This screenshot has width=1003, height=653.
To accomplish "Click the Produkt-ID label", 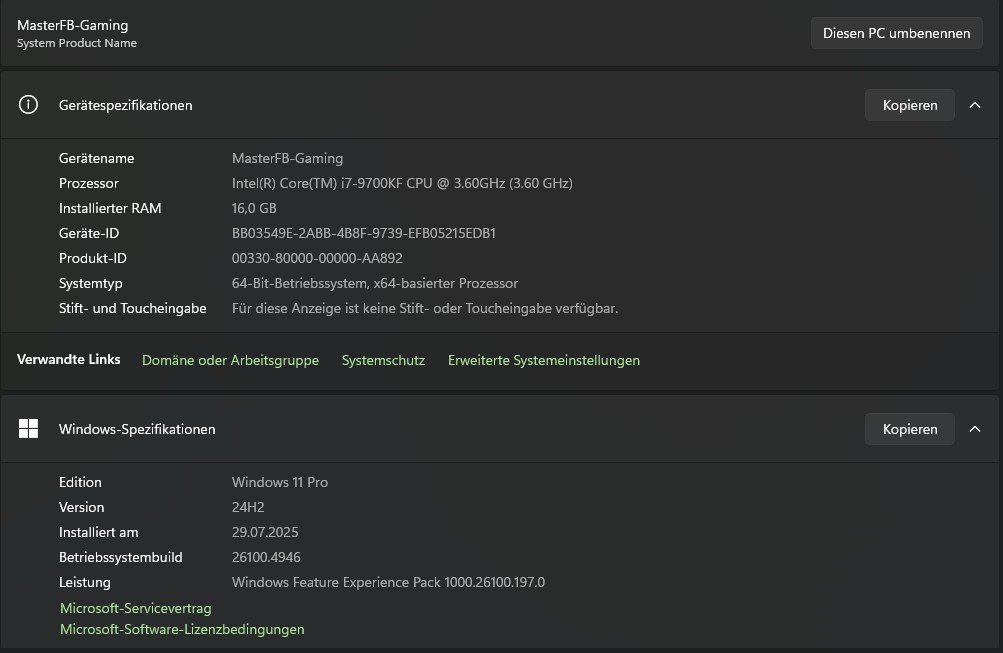I will pos(93,258).
